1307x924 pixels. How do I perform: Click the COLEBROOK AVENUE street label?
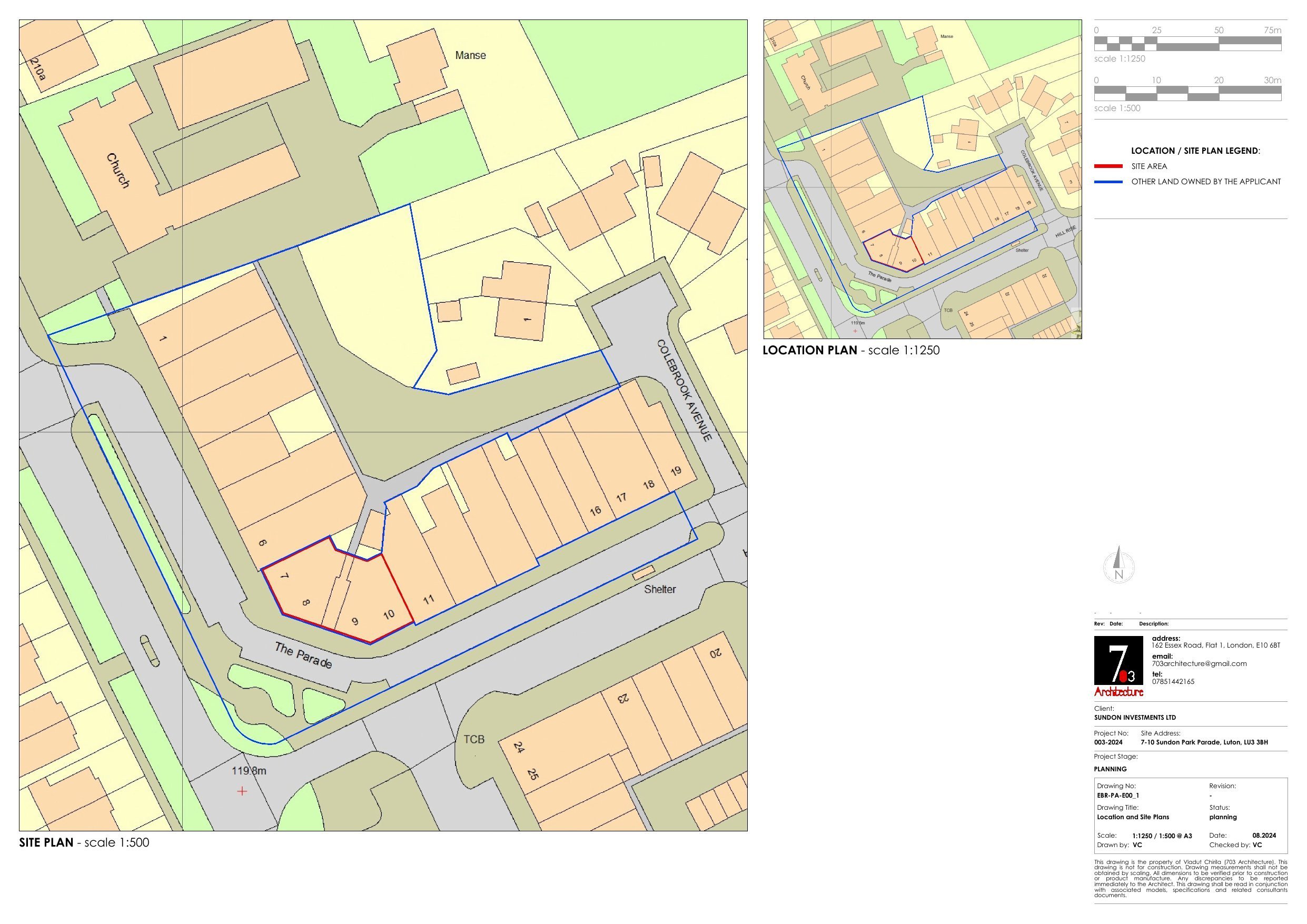(684, 391)
